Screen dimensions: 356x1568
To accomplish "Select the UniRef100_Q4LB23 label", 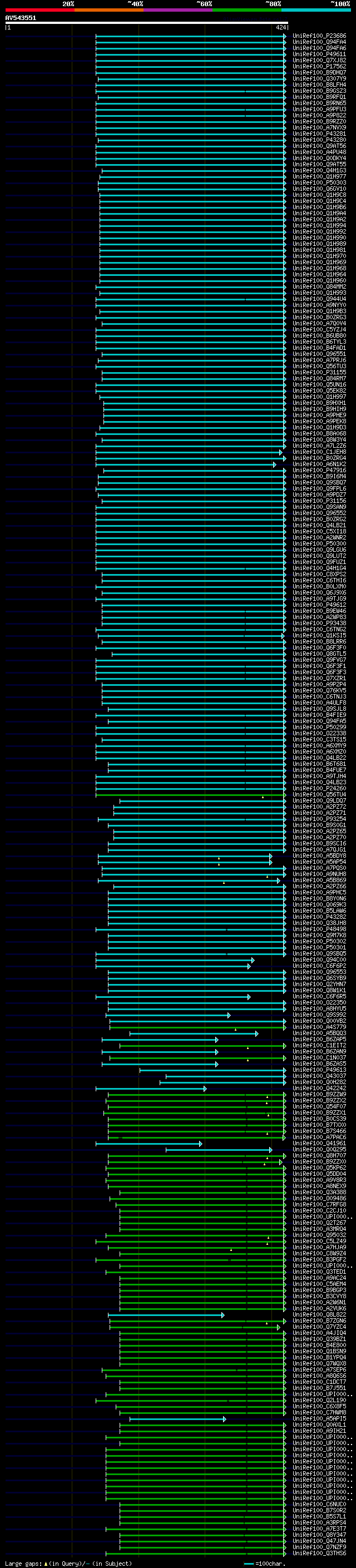I will tap(319, 782).
